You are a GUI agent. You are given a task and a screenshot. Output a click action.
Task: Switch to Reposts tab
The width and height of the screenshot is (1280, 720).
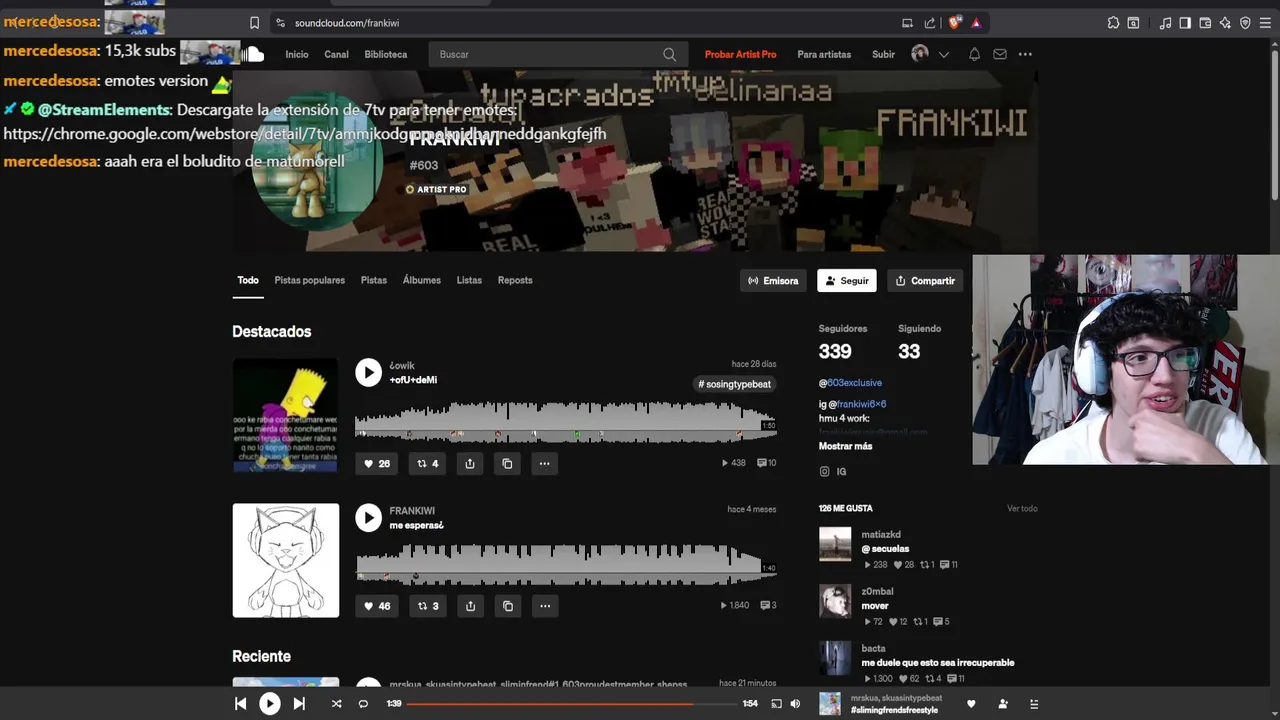pos(515,280)
